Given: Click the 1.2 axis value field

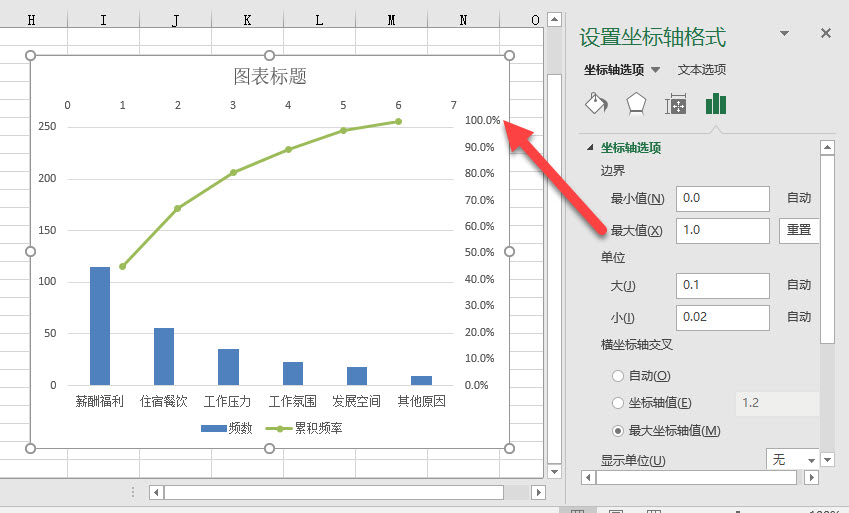Looking at the screenshot, I should (777, 403).
